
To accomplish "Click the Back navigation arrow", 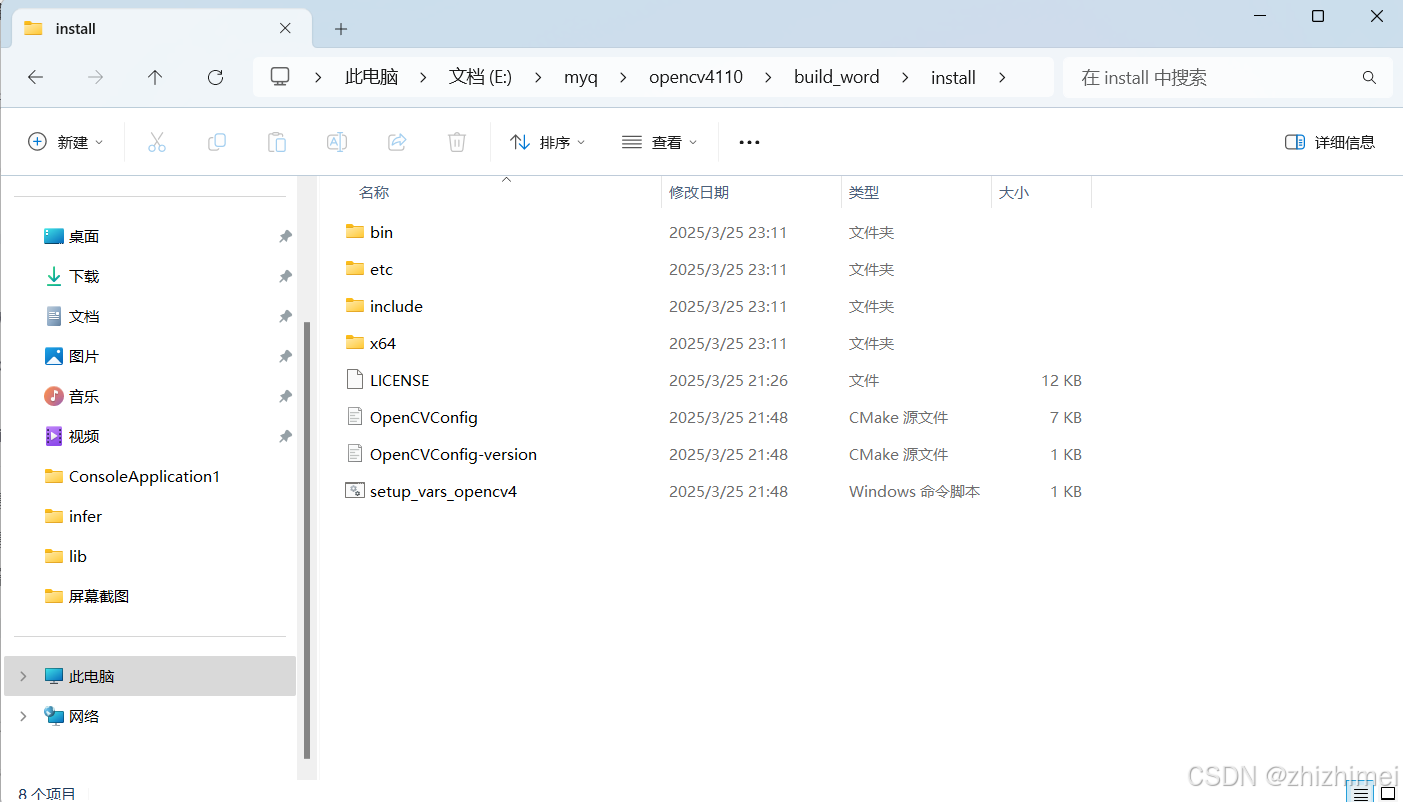I will (35, 77).
